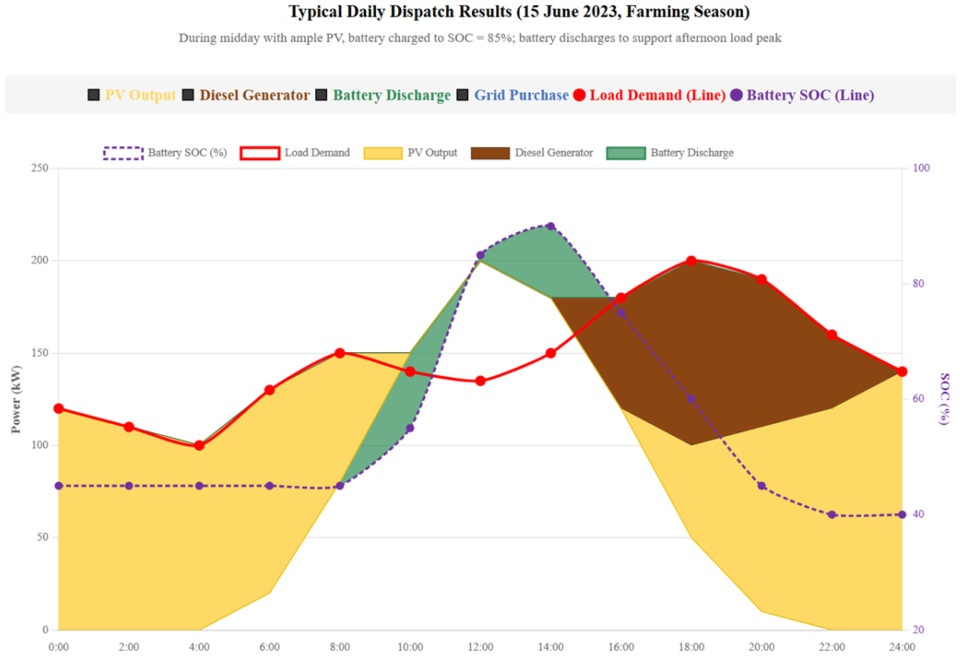Click the '18:00' x-axis tick label
Viewport: 960px width, 658px height.
tap(691, 647)
